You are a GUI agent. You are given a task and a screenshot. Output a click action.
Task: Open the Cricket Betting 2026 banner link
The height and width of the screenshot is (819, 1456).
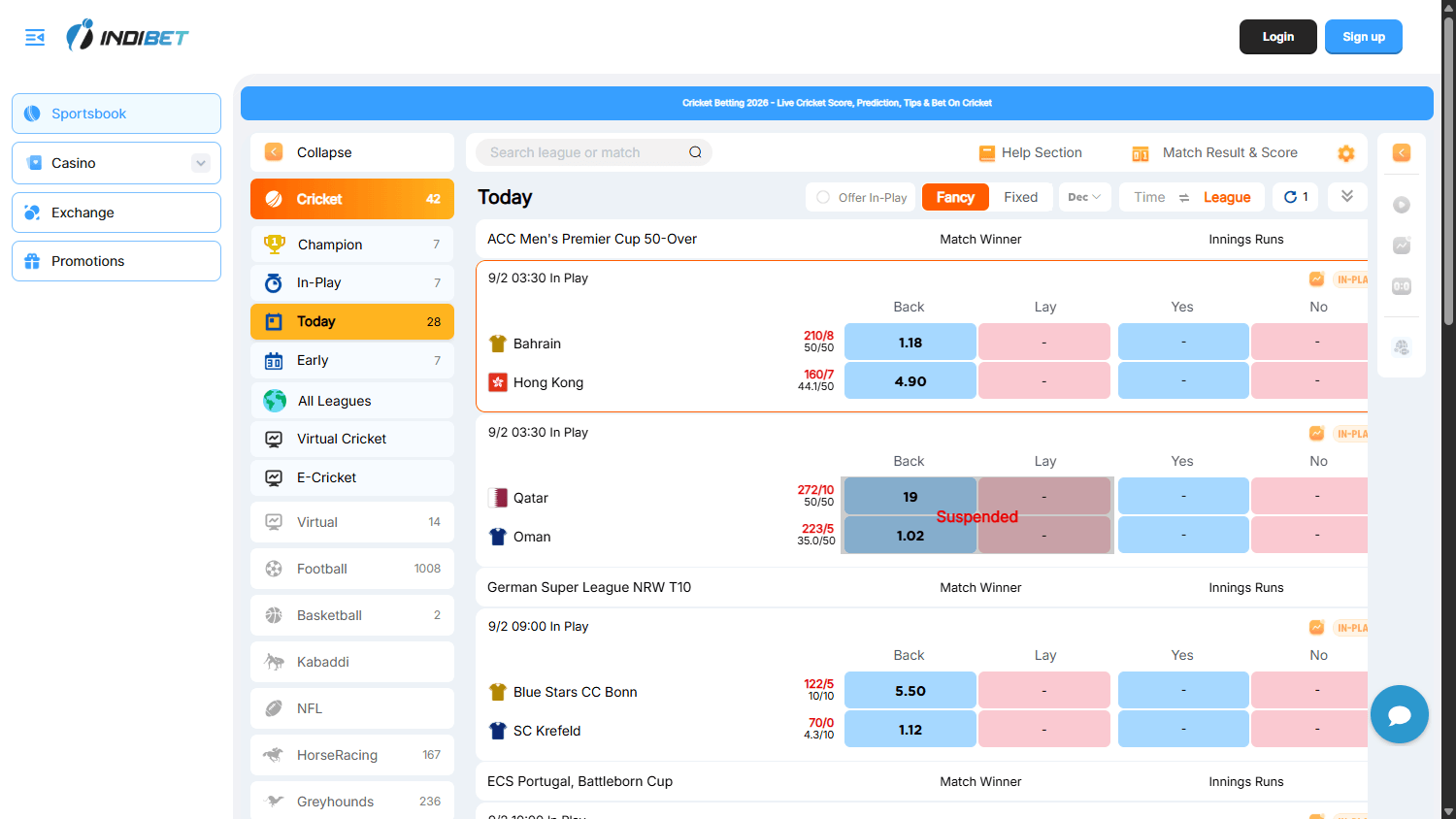(837, 103)
